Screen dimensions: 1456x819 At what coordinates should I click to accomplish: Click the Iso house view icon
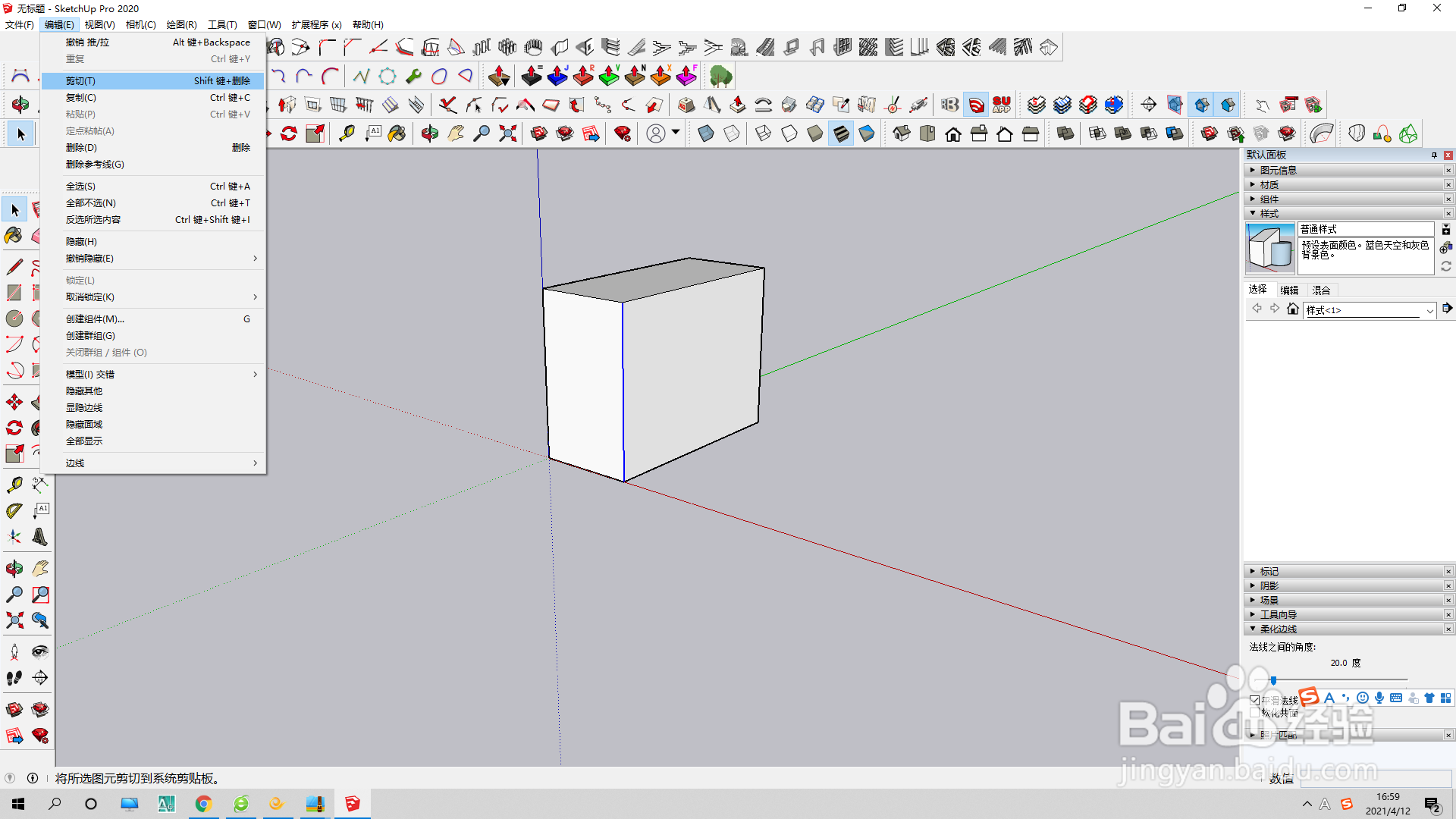pos(901,134)
